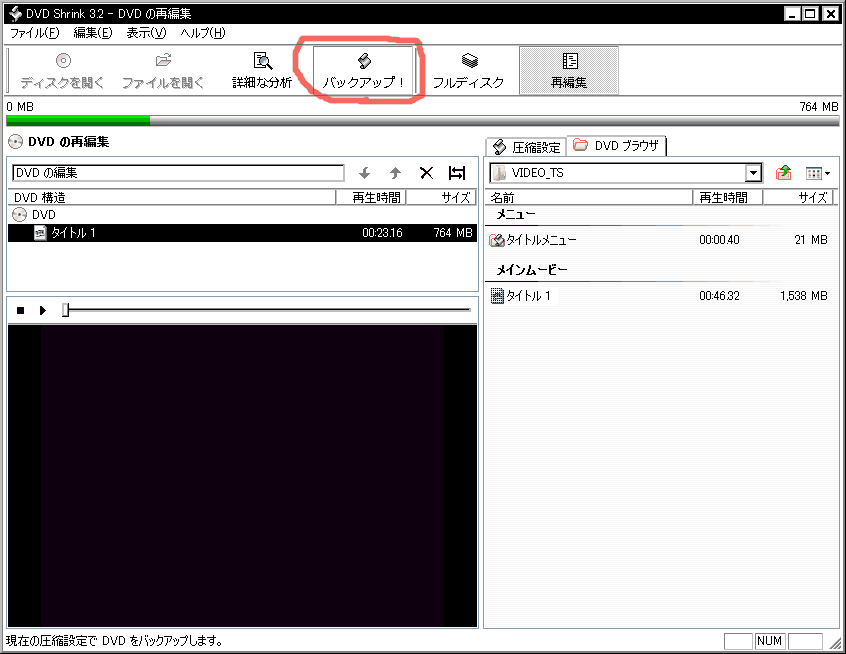Click the preview seek slider handle
Image resolution: width=846 pixels, height=654 pixels.
tap(65, 310)
